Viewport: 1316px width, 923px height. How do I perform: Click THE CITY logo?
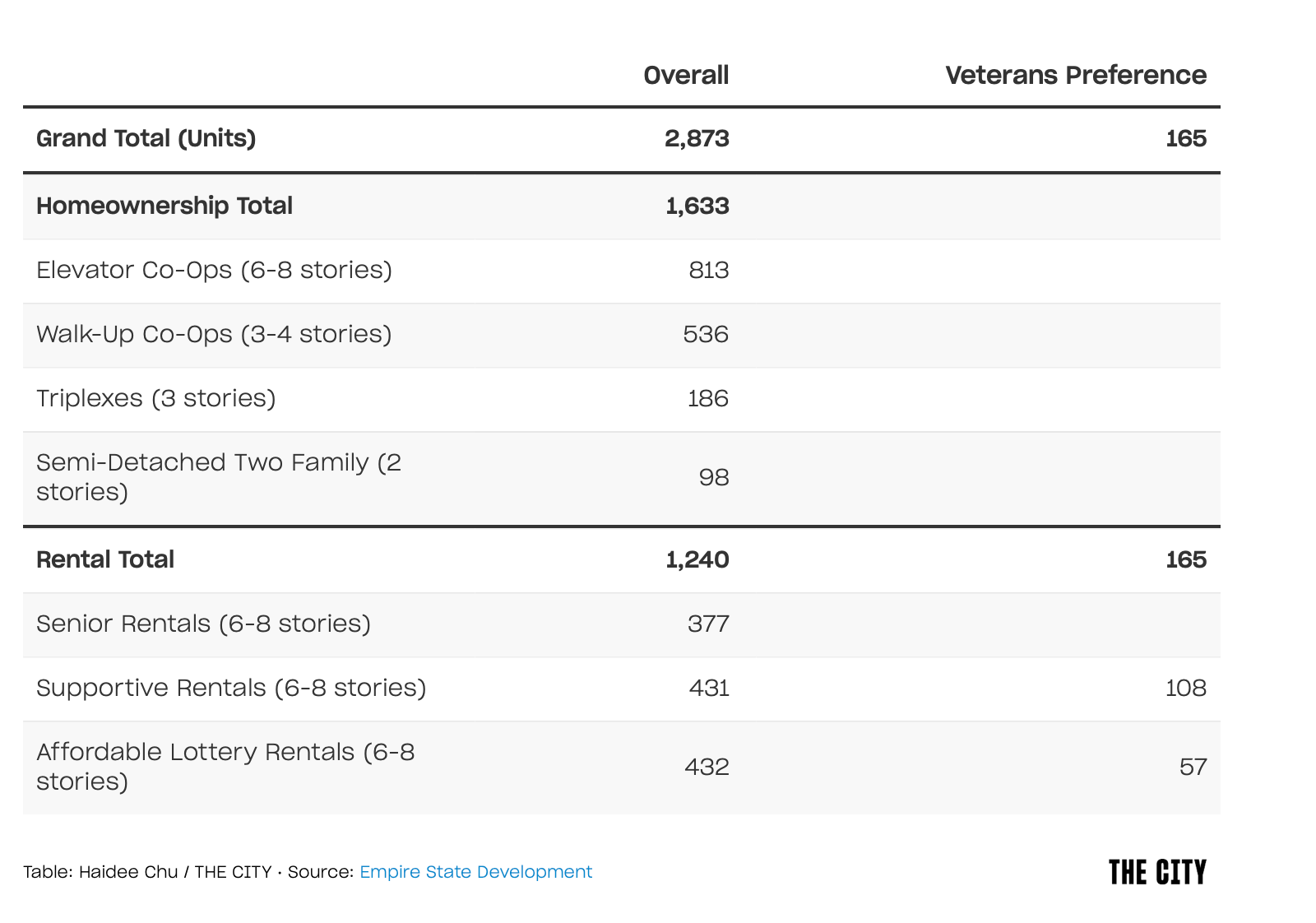tap(1157, 872)
